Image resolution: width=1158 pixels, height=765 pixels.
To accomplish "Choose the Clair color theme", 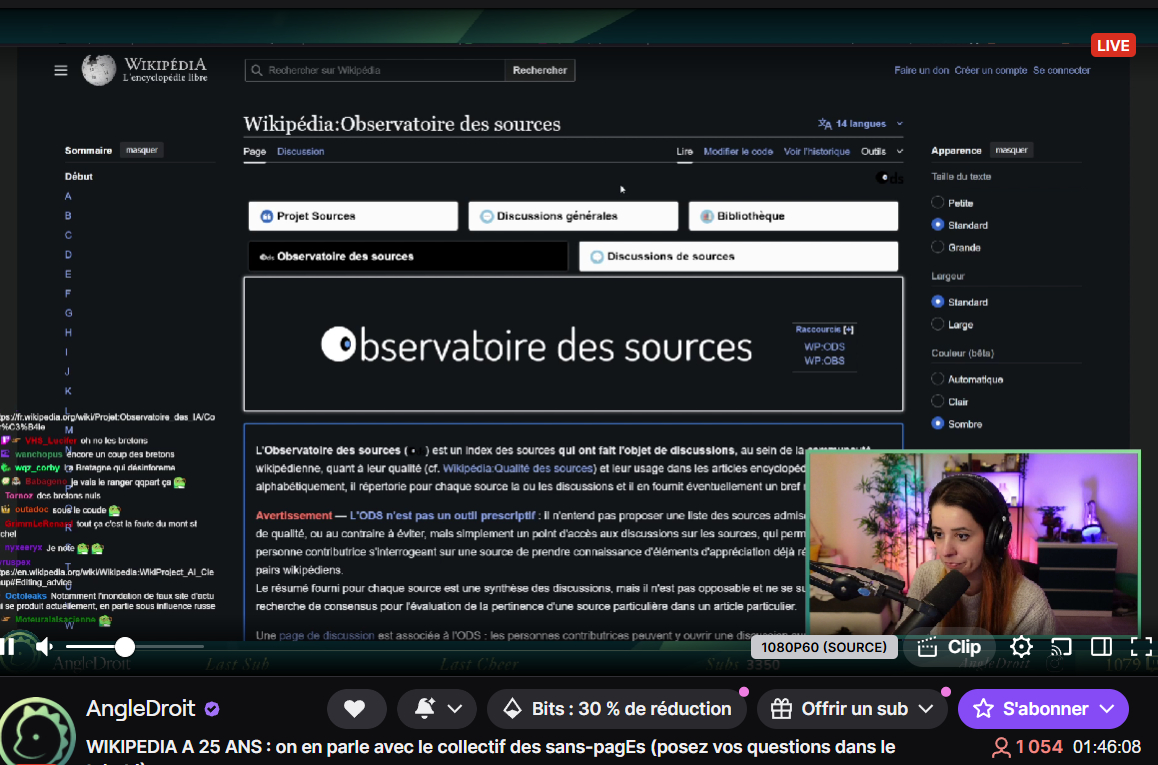I will click(x=938, y=401).
